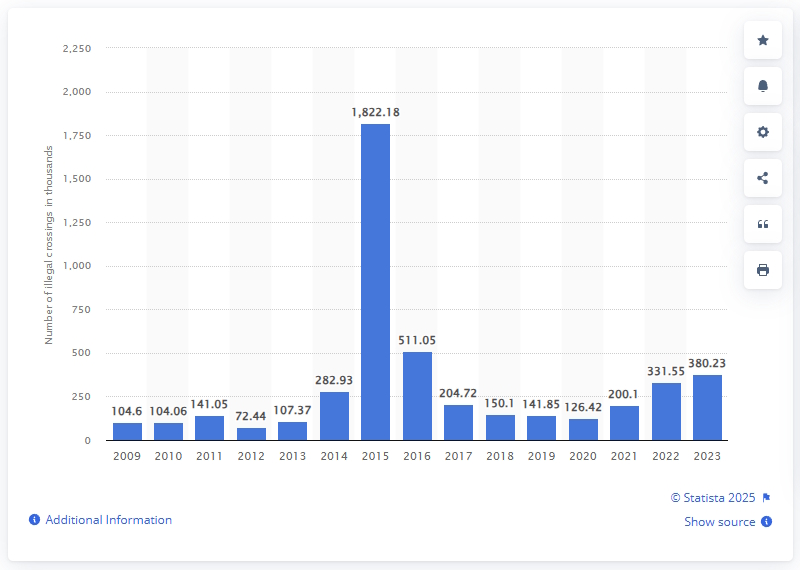Click the share icon button
800x570 pixels.
click(x=763, y=178)
